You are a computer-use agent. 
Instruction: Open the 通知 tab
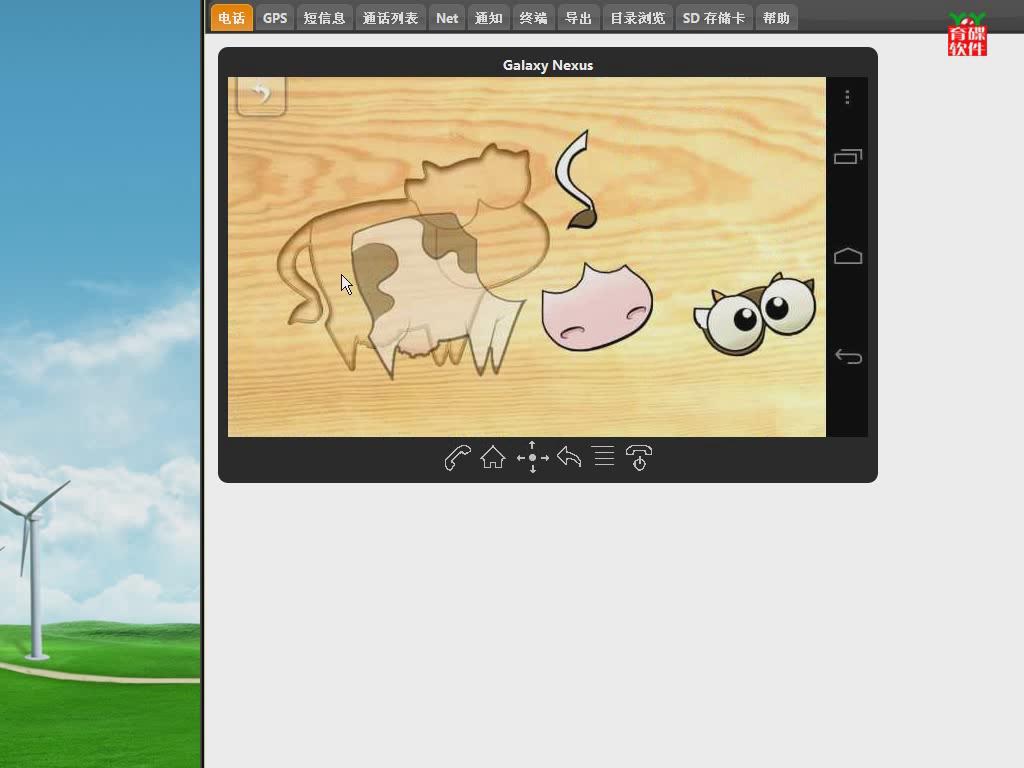click(x=488, y=18)
